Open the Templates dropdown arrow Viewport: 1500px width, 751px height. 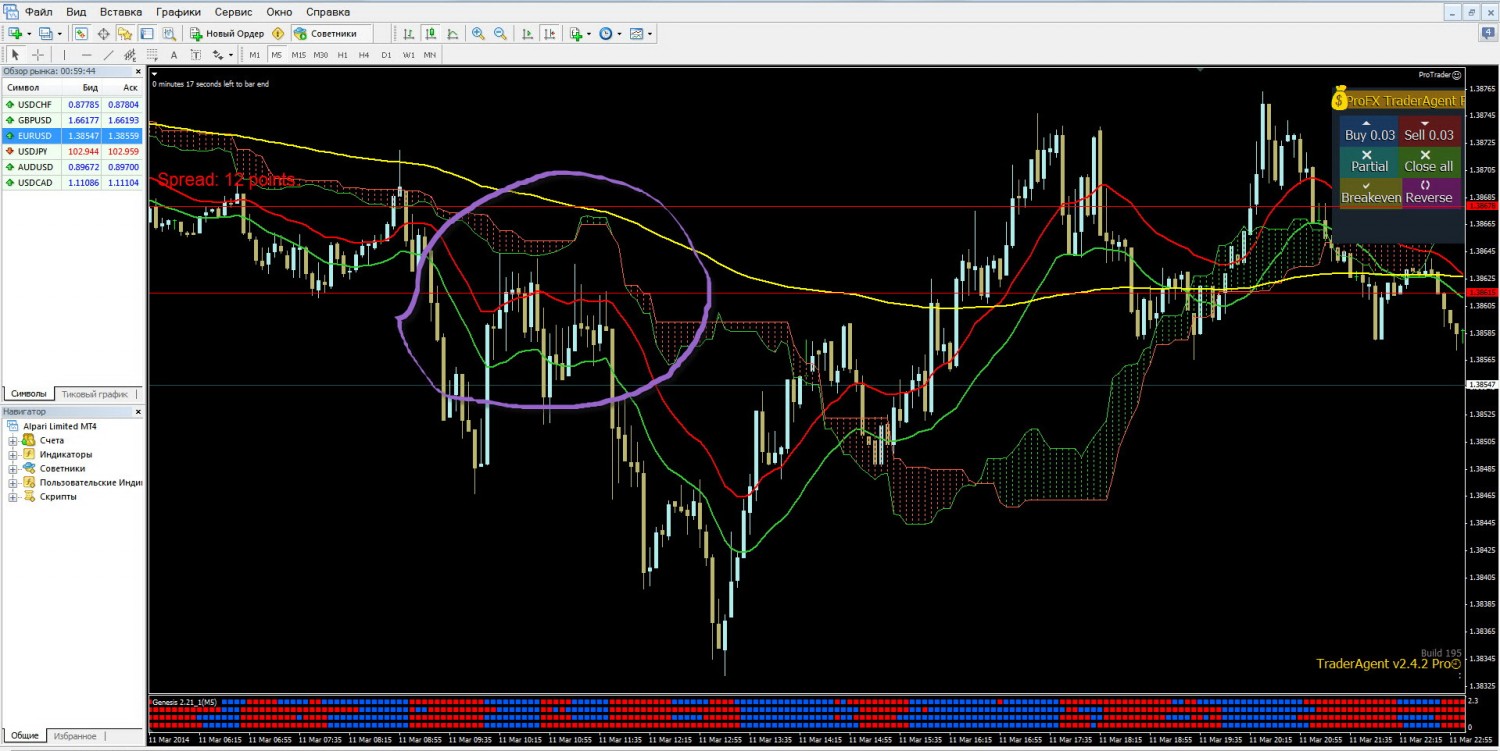point(650,33)
